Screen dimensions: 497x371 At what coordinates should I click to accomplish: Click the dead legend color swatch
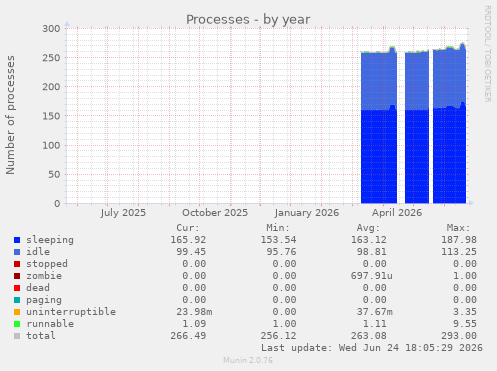[x=17, y=288]
